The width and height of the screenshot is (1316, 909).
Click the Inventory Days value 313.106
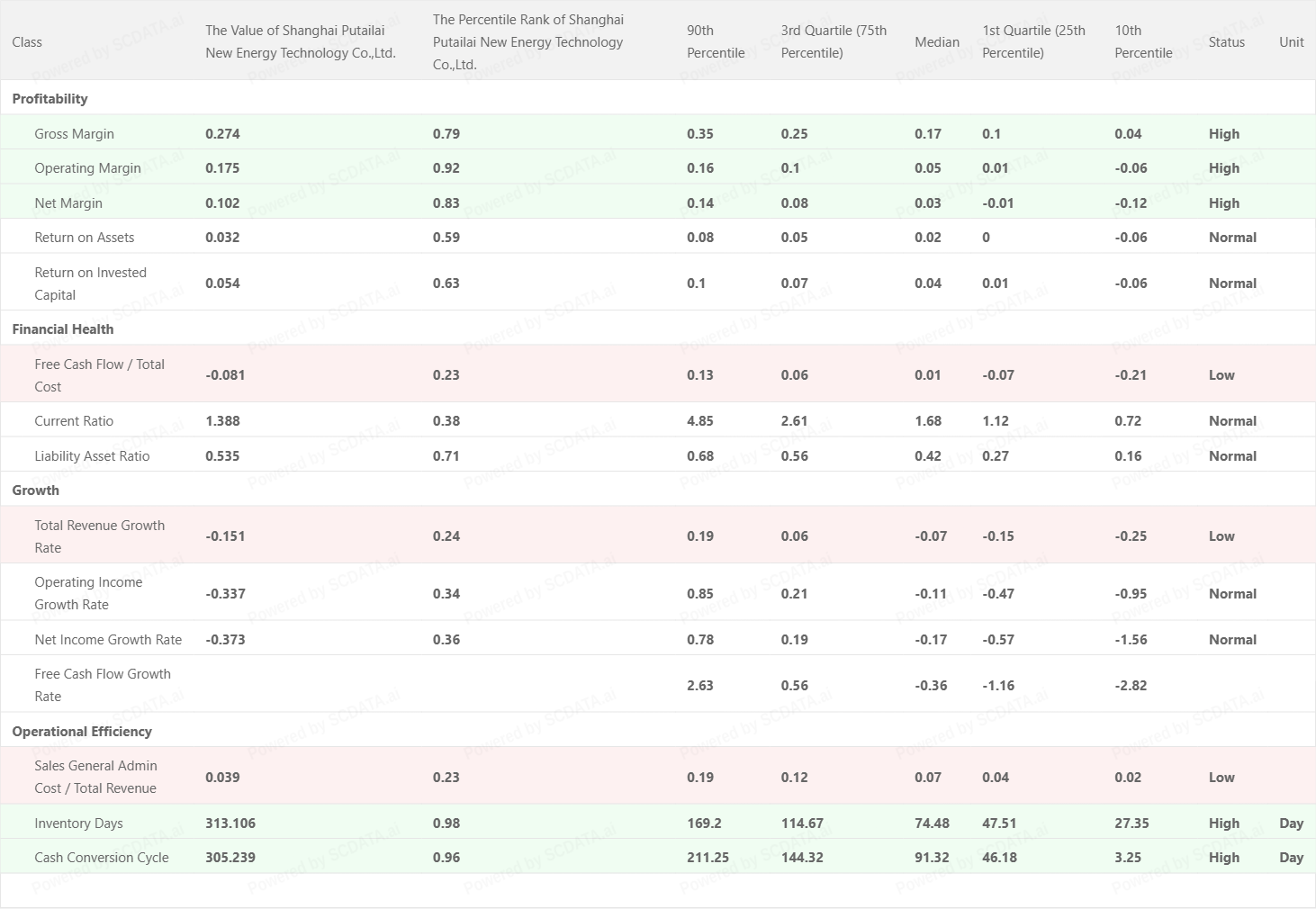tap(230, 823)
